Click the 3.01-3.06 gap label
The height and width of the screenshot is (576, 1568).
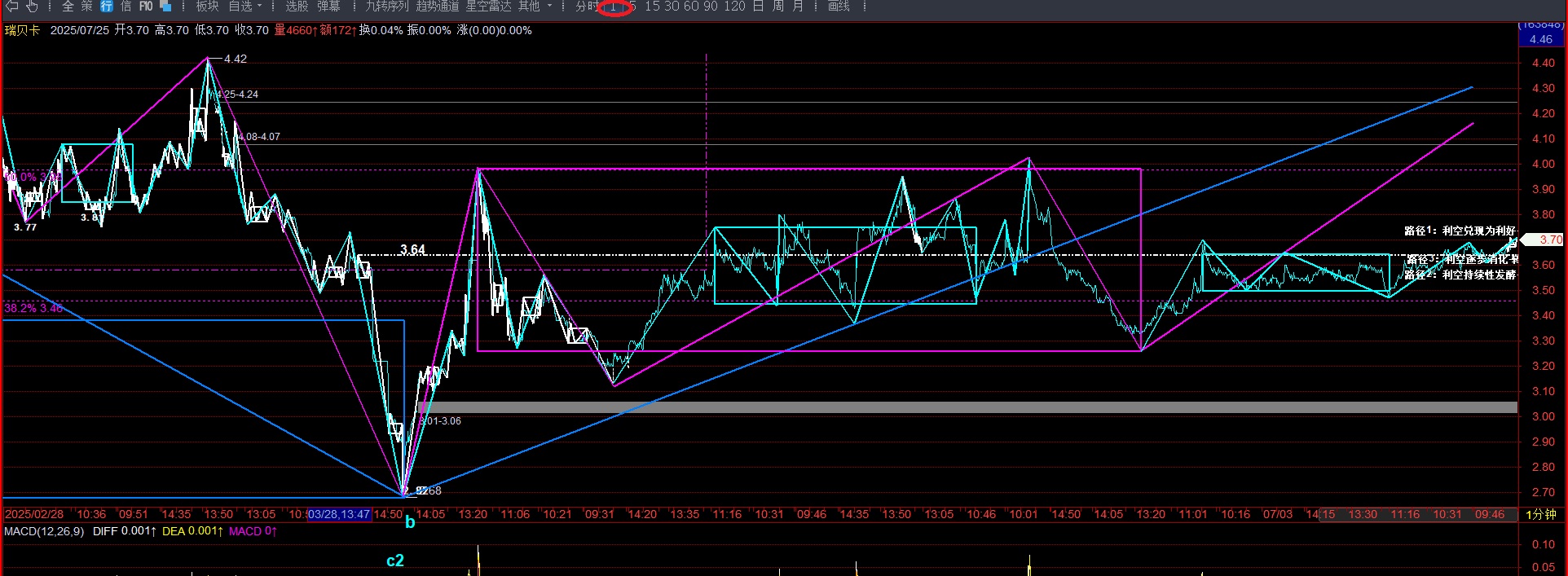coord(441,421)
